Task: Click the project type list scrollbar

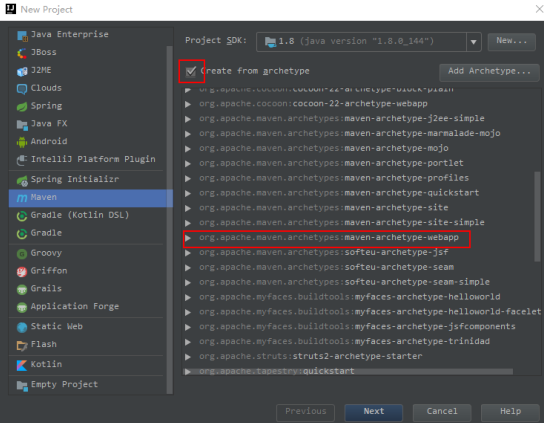Action: (169, 220)
